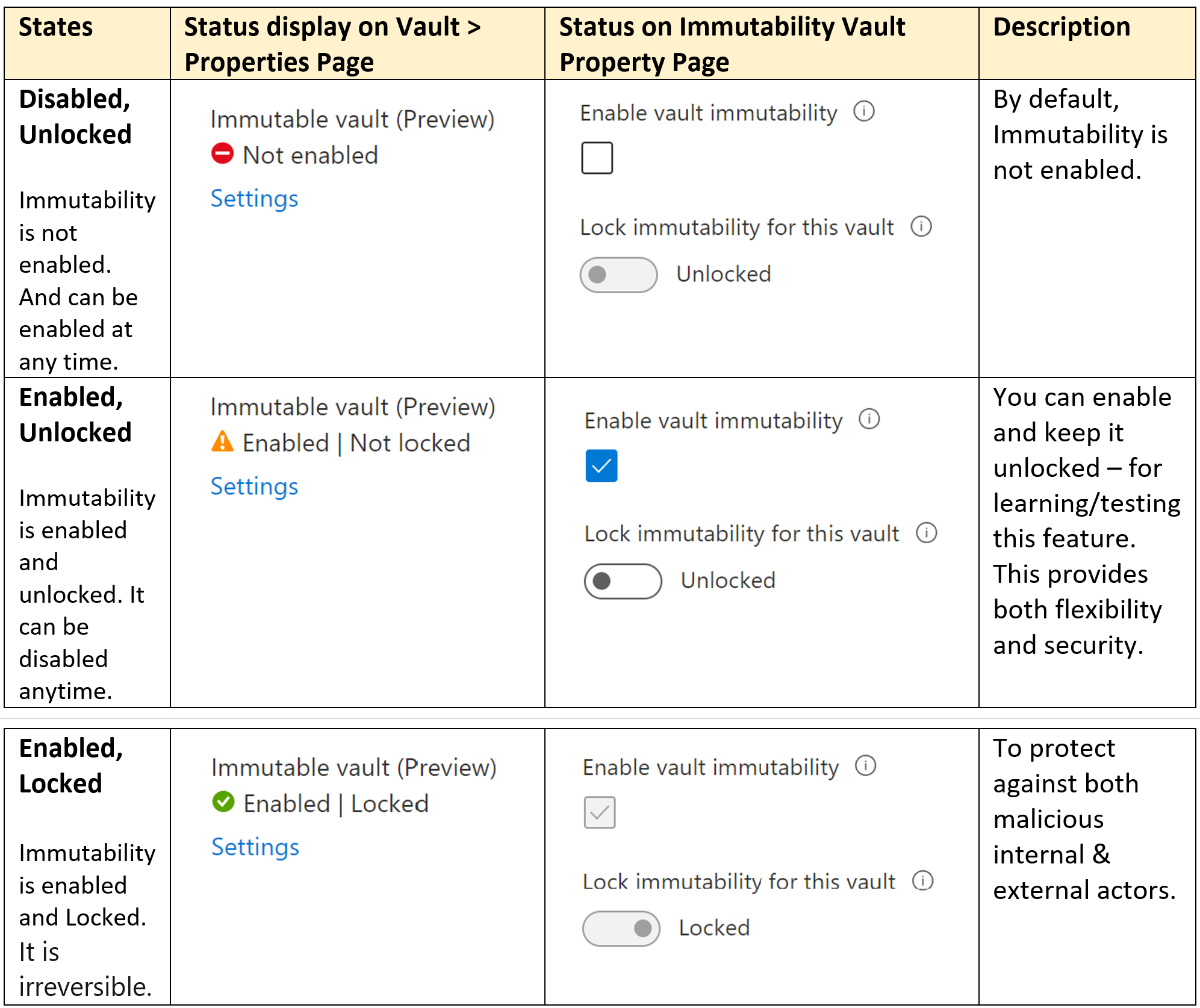The height and width of the screenshot is (1008, 1200).
Task: Click info icon beside Lock immutability in Enabled, Unlocked row
Action: pyautogui.click(x=926, y=532)
